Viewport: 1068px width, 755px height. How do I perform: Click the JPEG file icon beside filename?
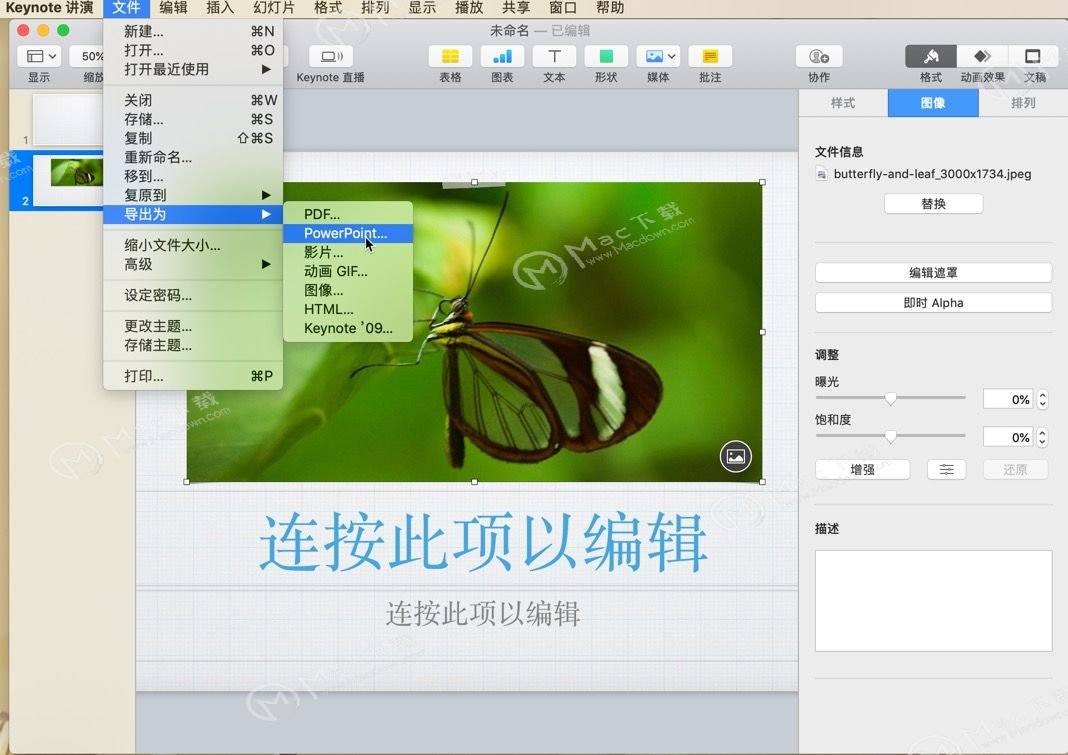point(821,174)
